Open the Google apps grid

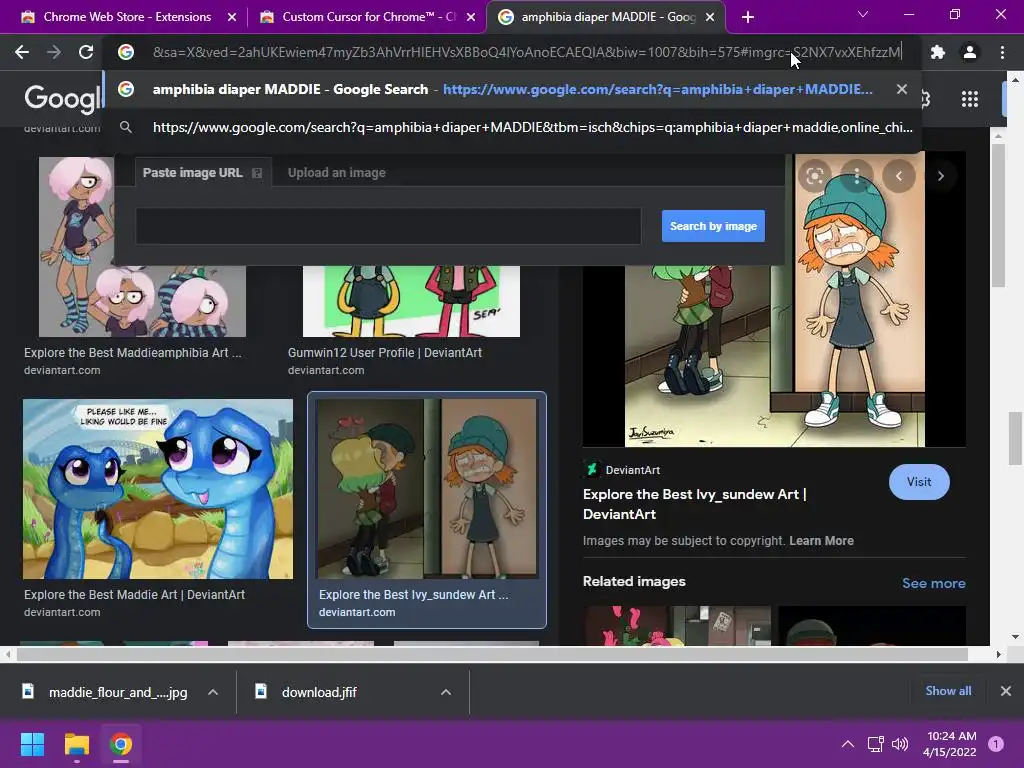970,99
